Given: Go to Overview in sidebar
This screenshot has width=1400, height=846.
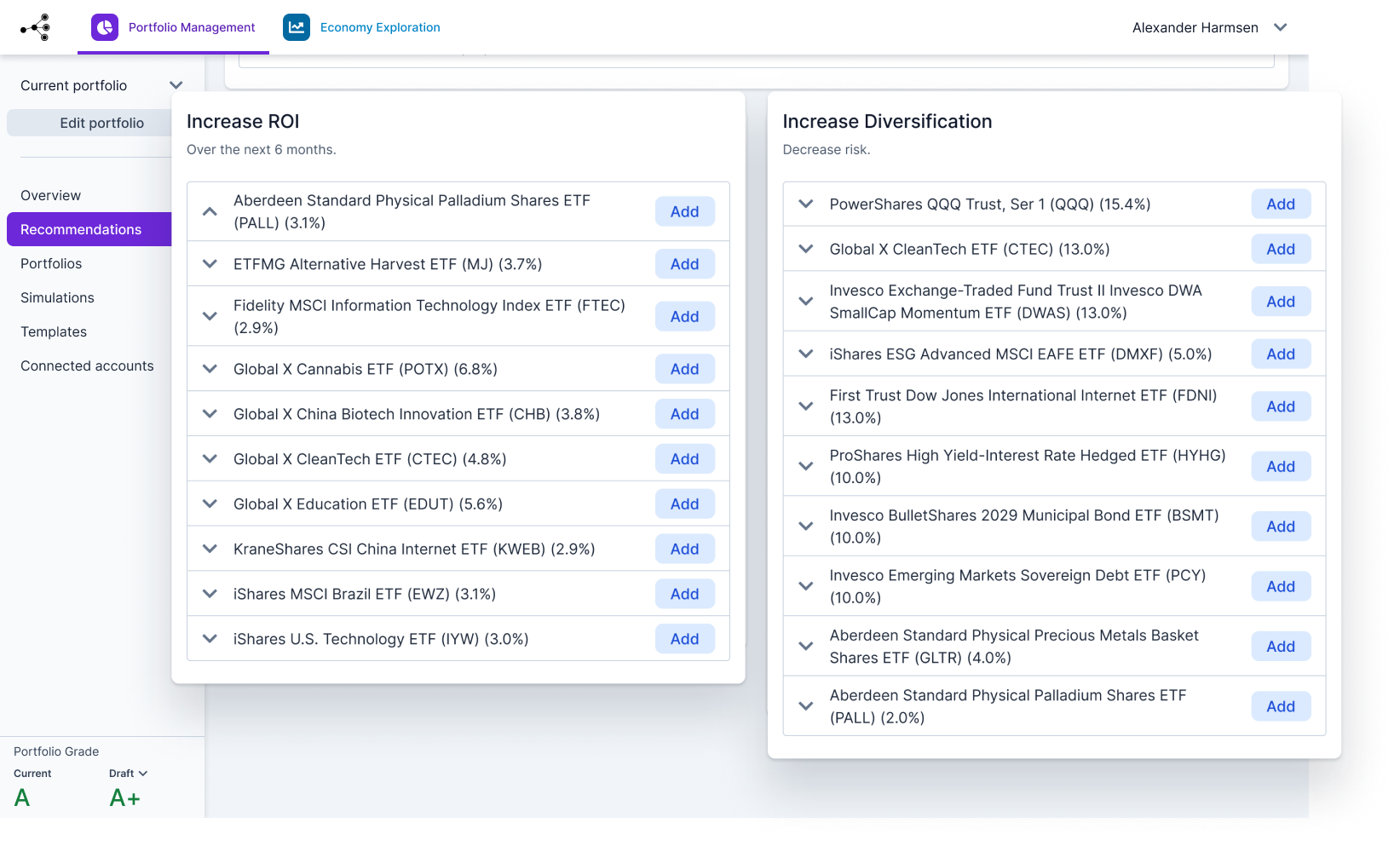Looking at the screenshot, I should 50,195.
